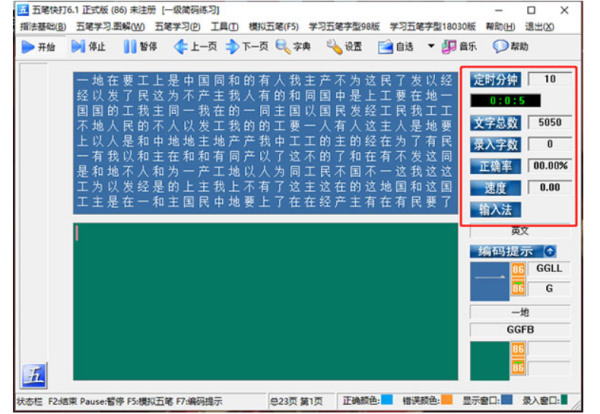Click the accuracy field showing 00.00%
The width and height of the screenshot is (600, 414).
[x=550, y=166]
